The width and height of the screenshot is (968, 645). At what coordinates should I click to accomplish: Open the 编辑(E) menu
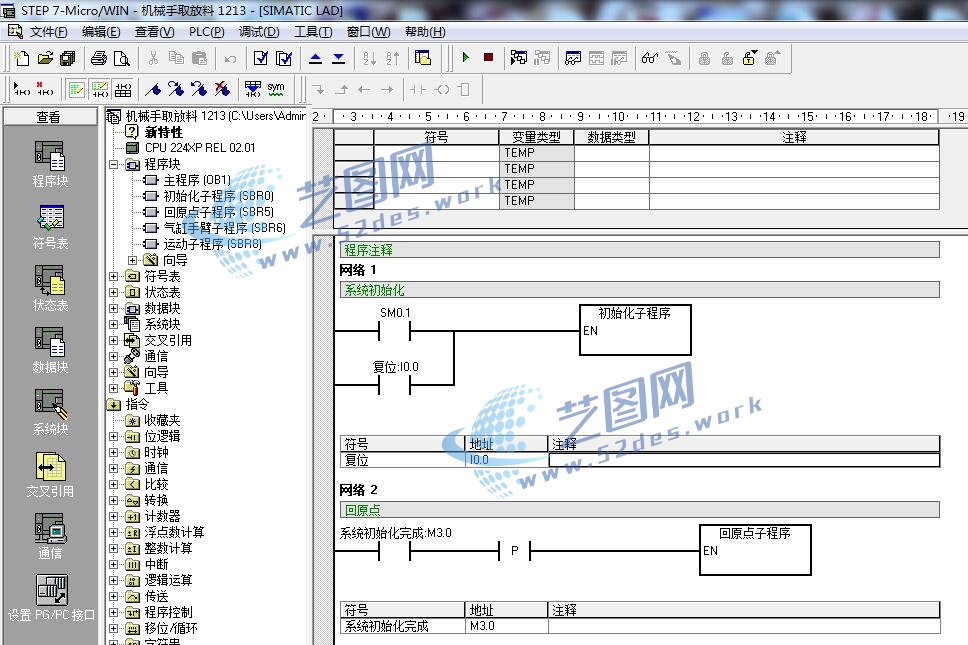pyautogui.click(x=101, y=31)
